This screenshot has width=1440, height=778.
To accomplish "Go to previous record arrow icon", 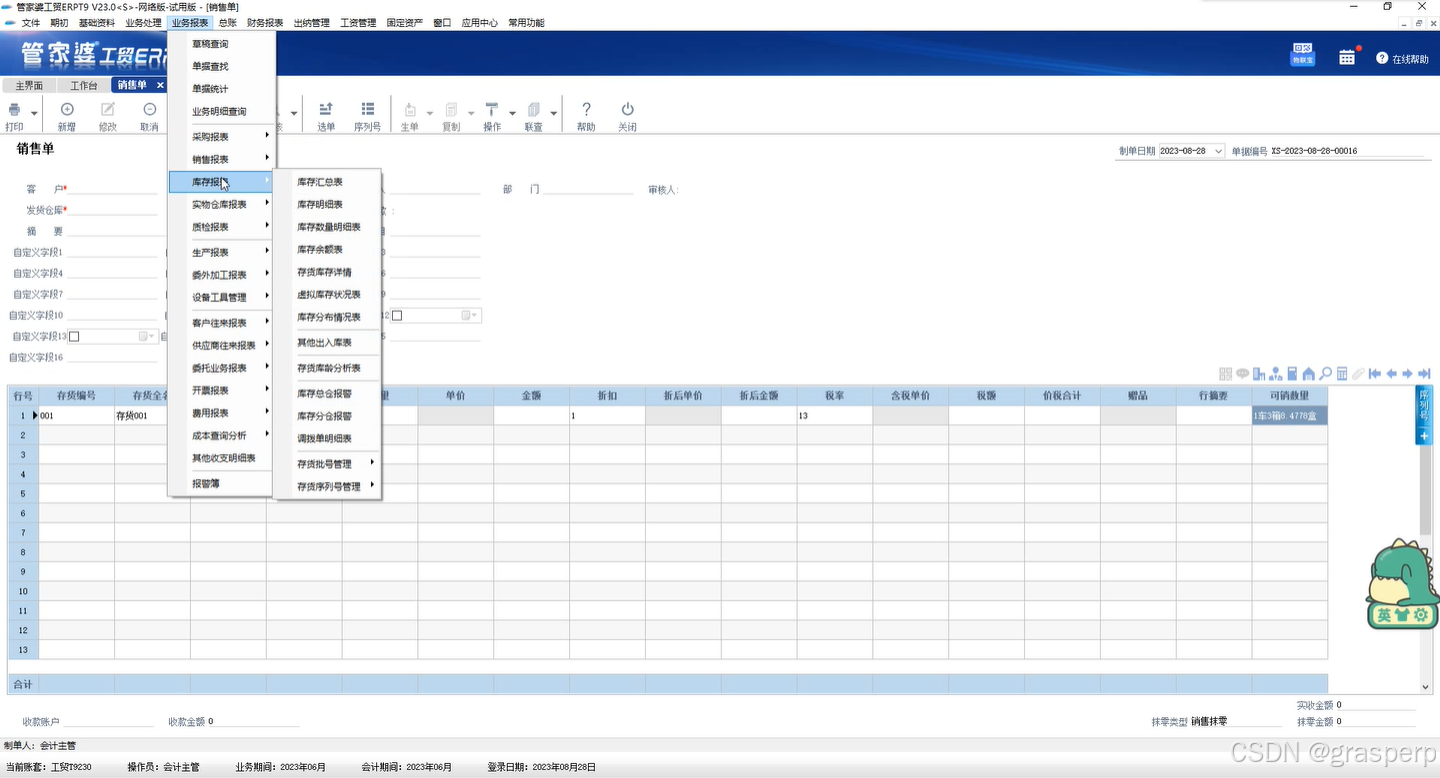I will point(1391,374).
